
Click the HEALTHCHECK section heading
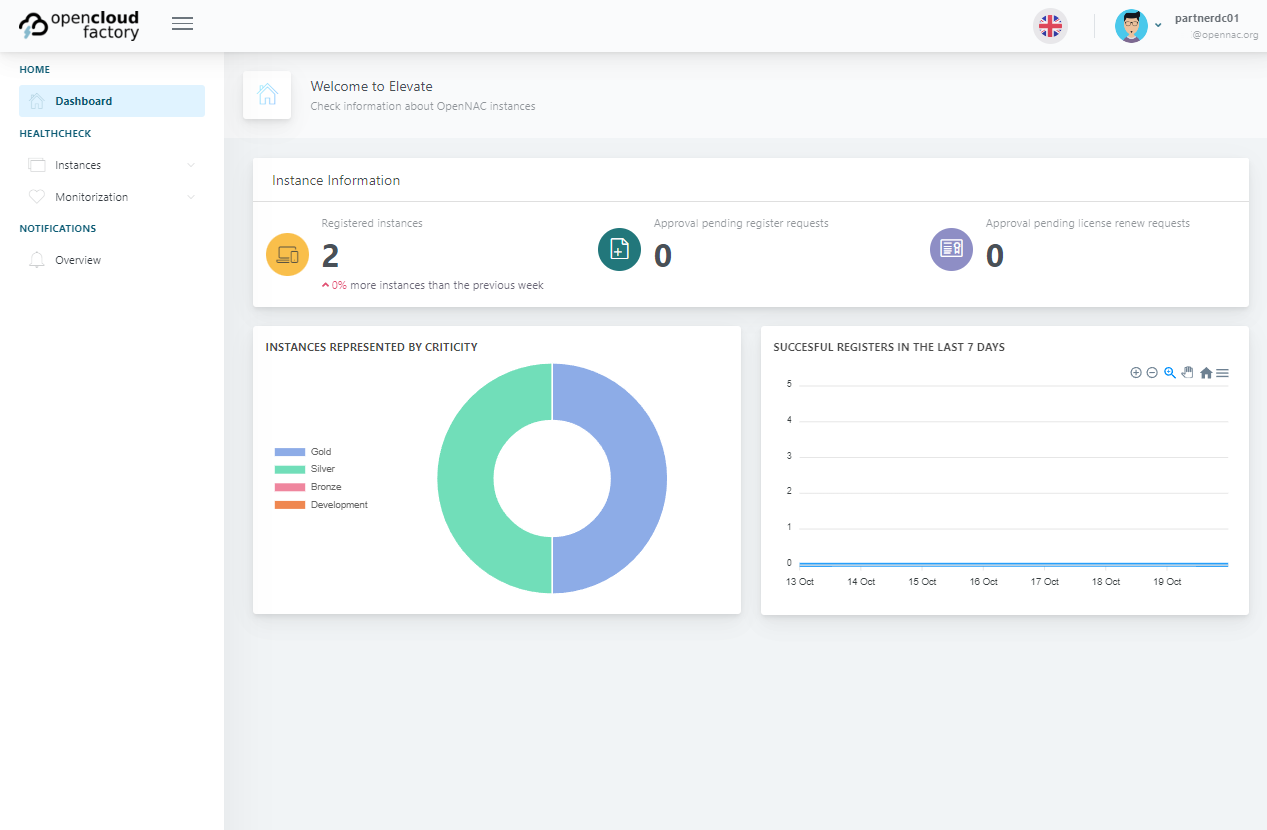point(55,133)
